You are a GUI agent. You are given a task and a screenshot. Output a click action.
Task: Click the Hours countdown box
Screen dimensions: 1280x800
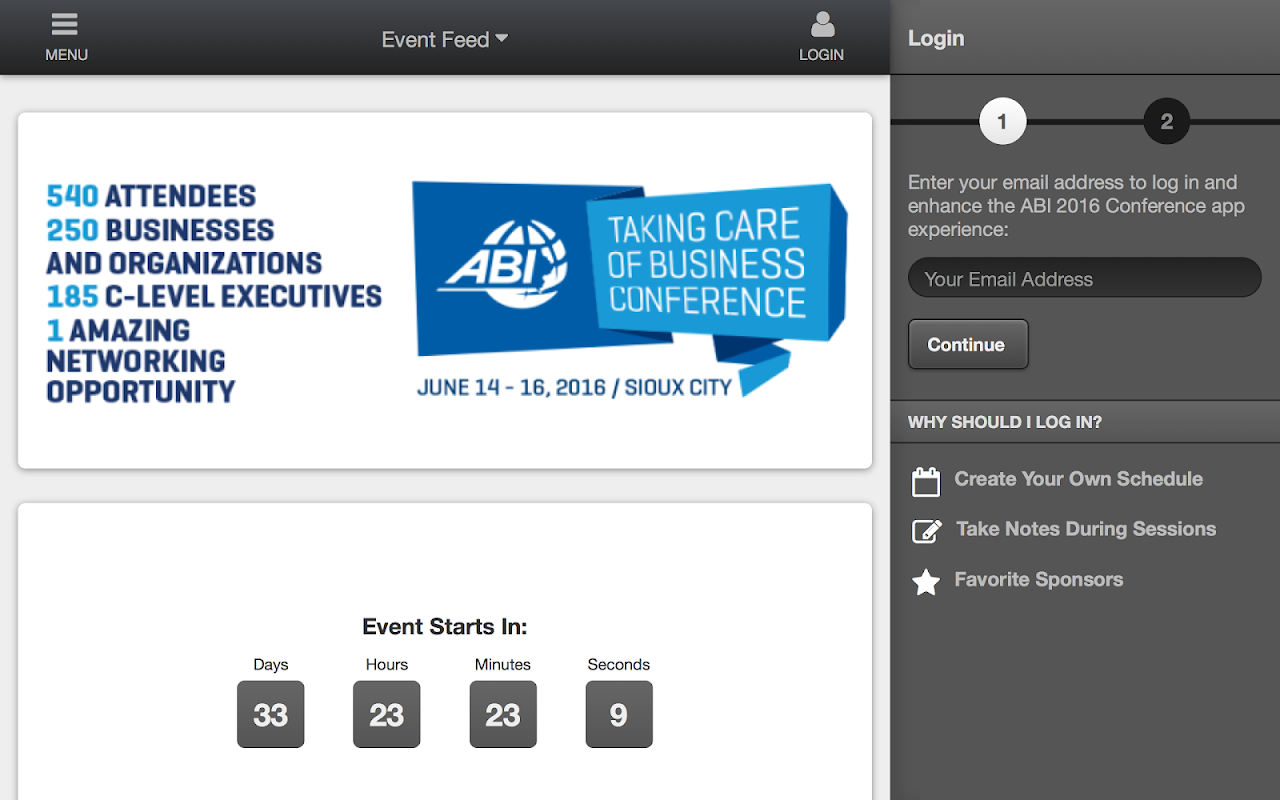pos(386,714)
